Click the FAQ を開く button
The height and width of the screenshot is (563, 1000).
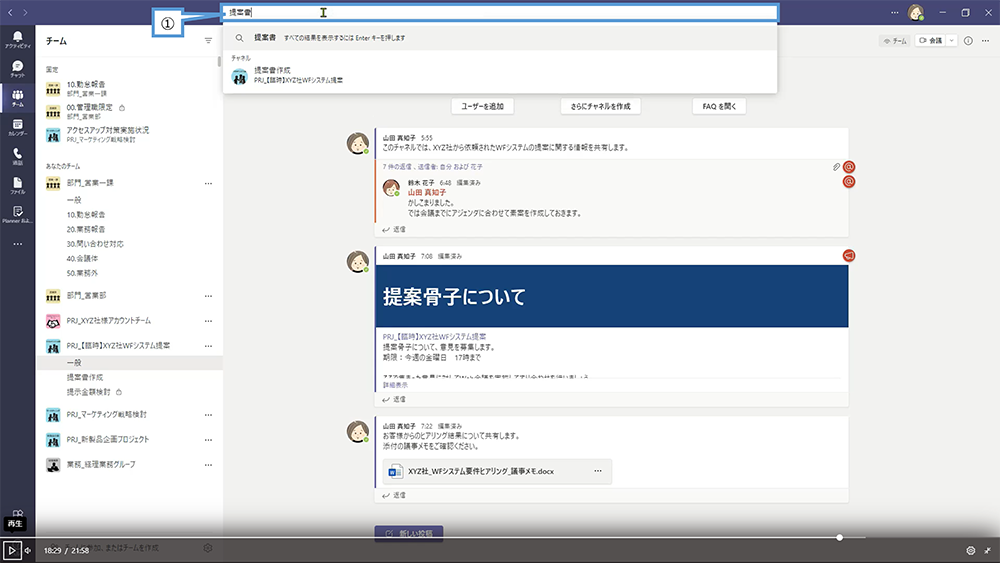(x=719, y=106)
